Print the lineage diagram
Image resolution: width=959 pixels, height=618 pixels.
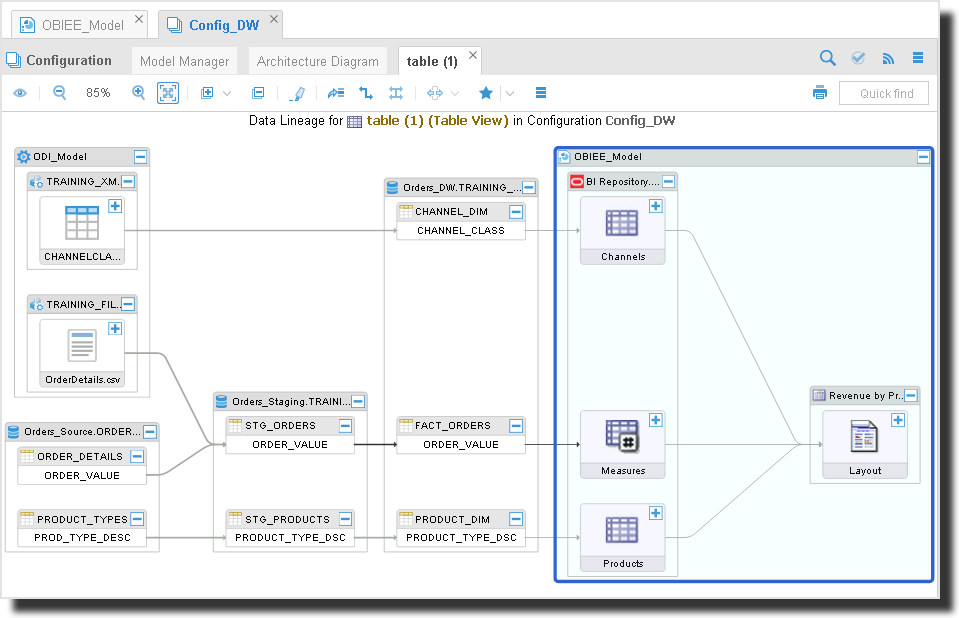[820, 93]
